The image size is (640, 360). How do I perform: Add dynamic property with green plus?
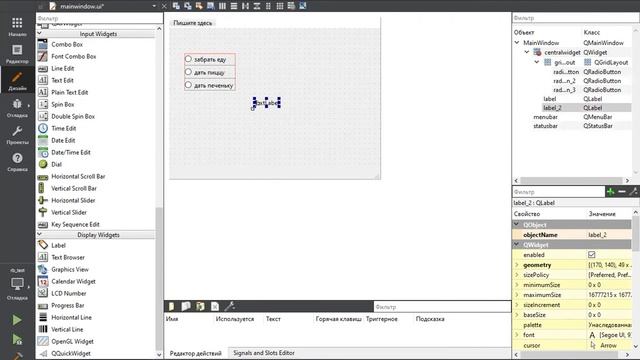611,191
